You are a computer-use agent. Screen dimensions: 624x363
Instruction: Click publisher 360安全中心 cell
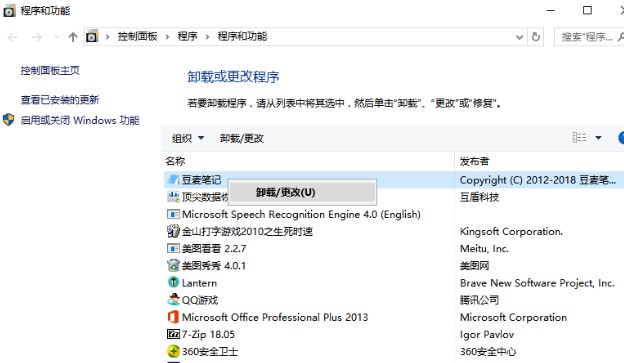point(488,351)
